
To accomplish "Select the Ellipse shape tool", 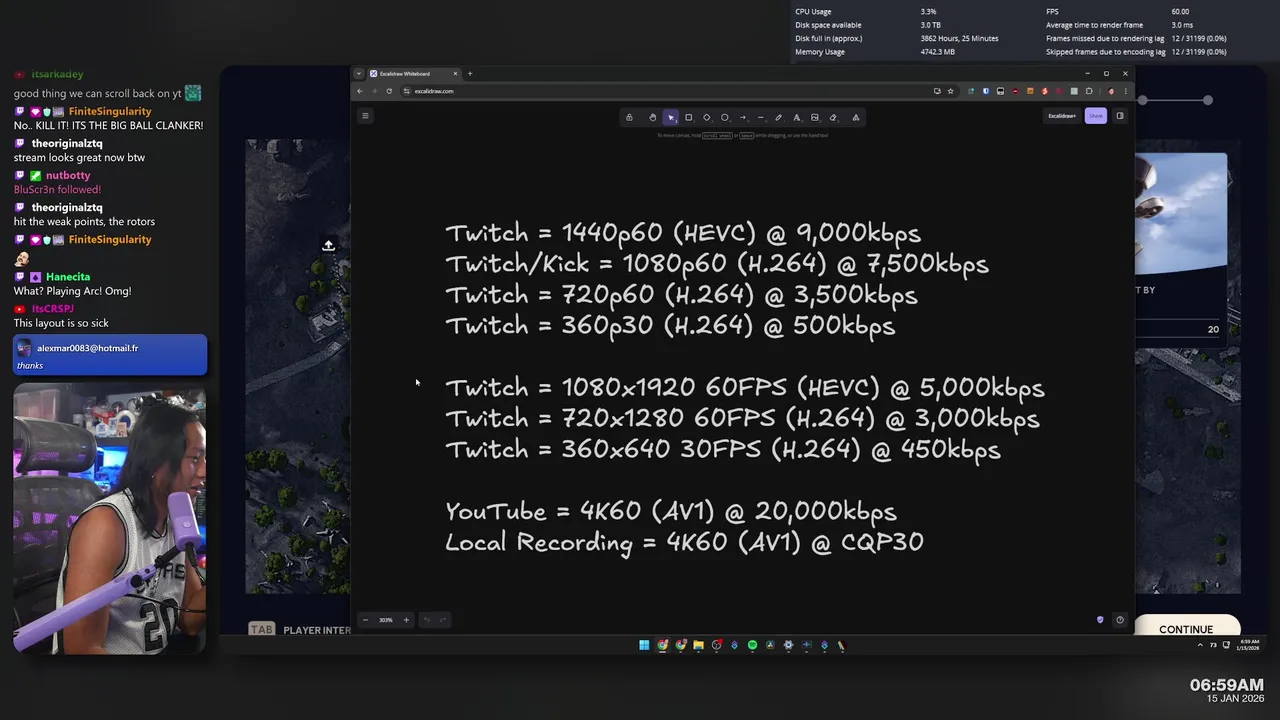I will tap(725, 117).
